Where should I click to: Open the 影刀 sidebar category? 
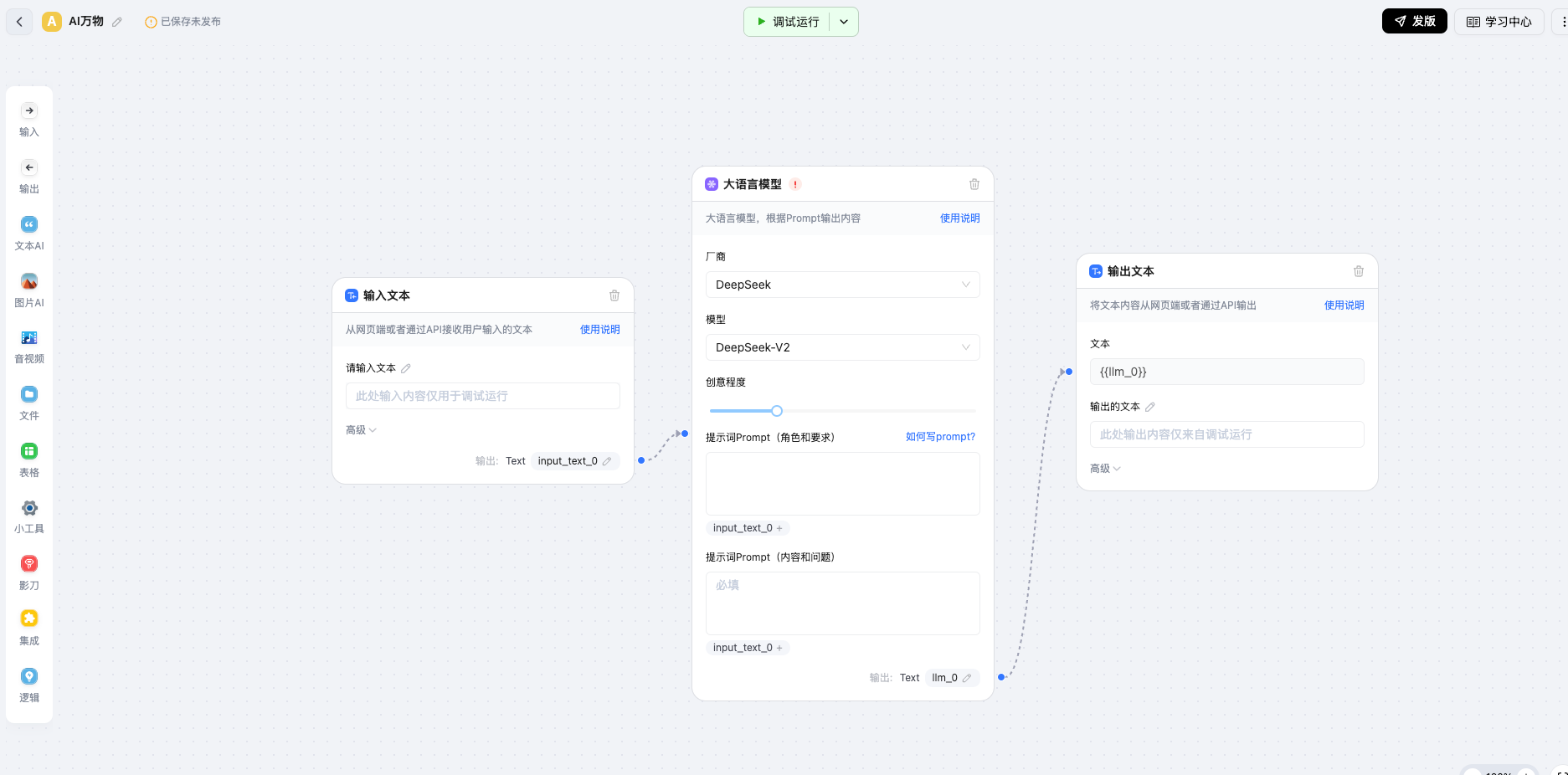click(29, 573)
